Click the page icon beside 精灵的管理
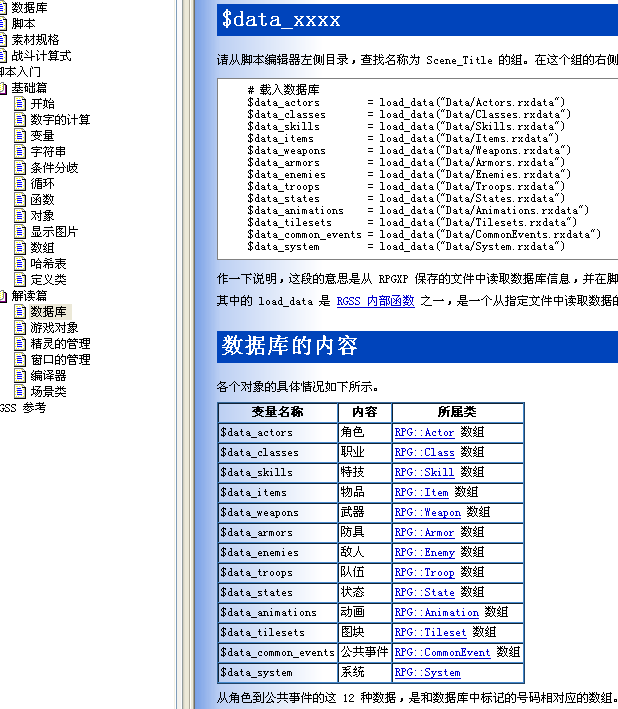This screenshot has width=618, height=709. [x=20, y=344]
